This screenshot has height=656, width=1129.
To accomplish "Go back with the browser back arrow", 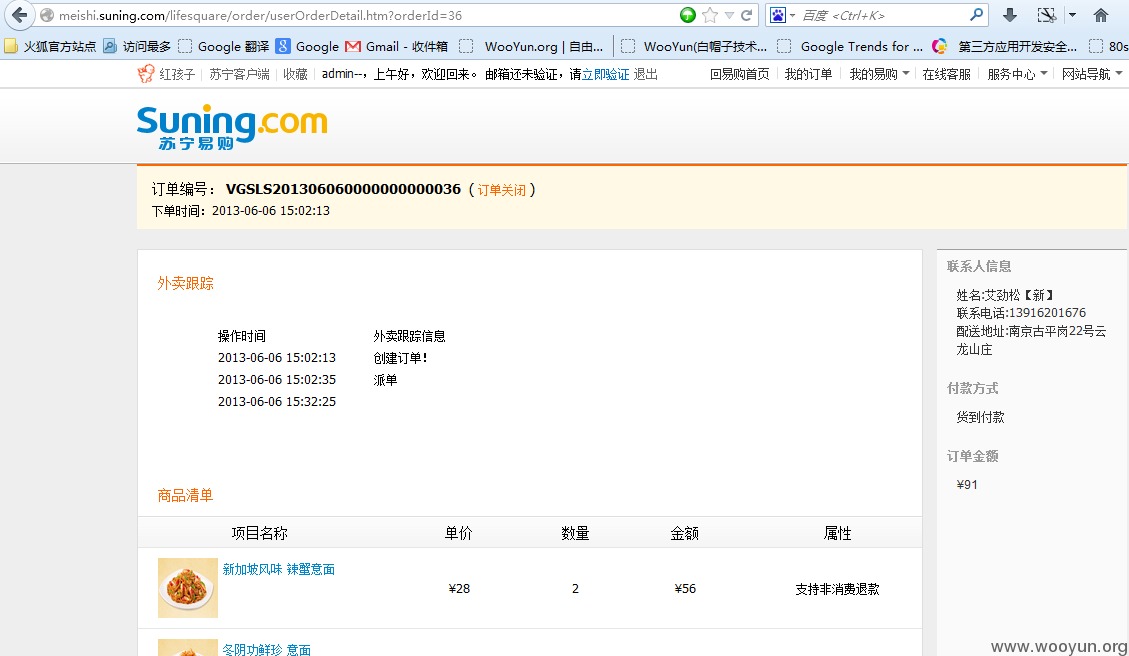I will 19,14.
